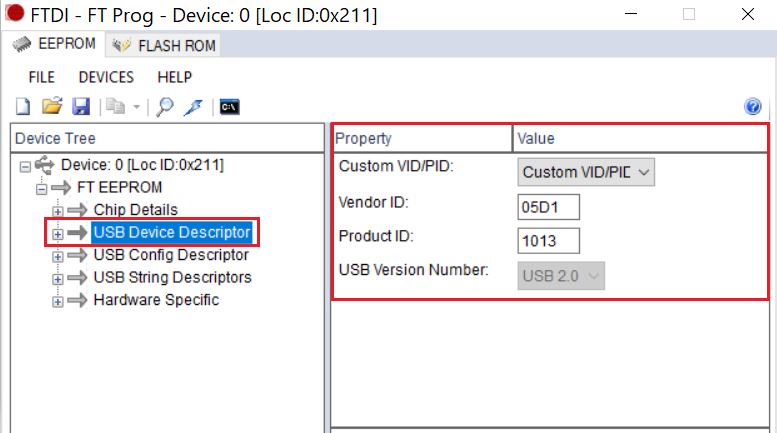Click the copy icon in toolbar
This screenshot has height=433, width=777.
pyautogui.click(x=114, y=107)
